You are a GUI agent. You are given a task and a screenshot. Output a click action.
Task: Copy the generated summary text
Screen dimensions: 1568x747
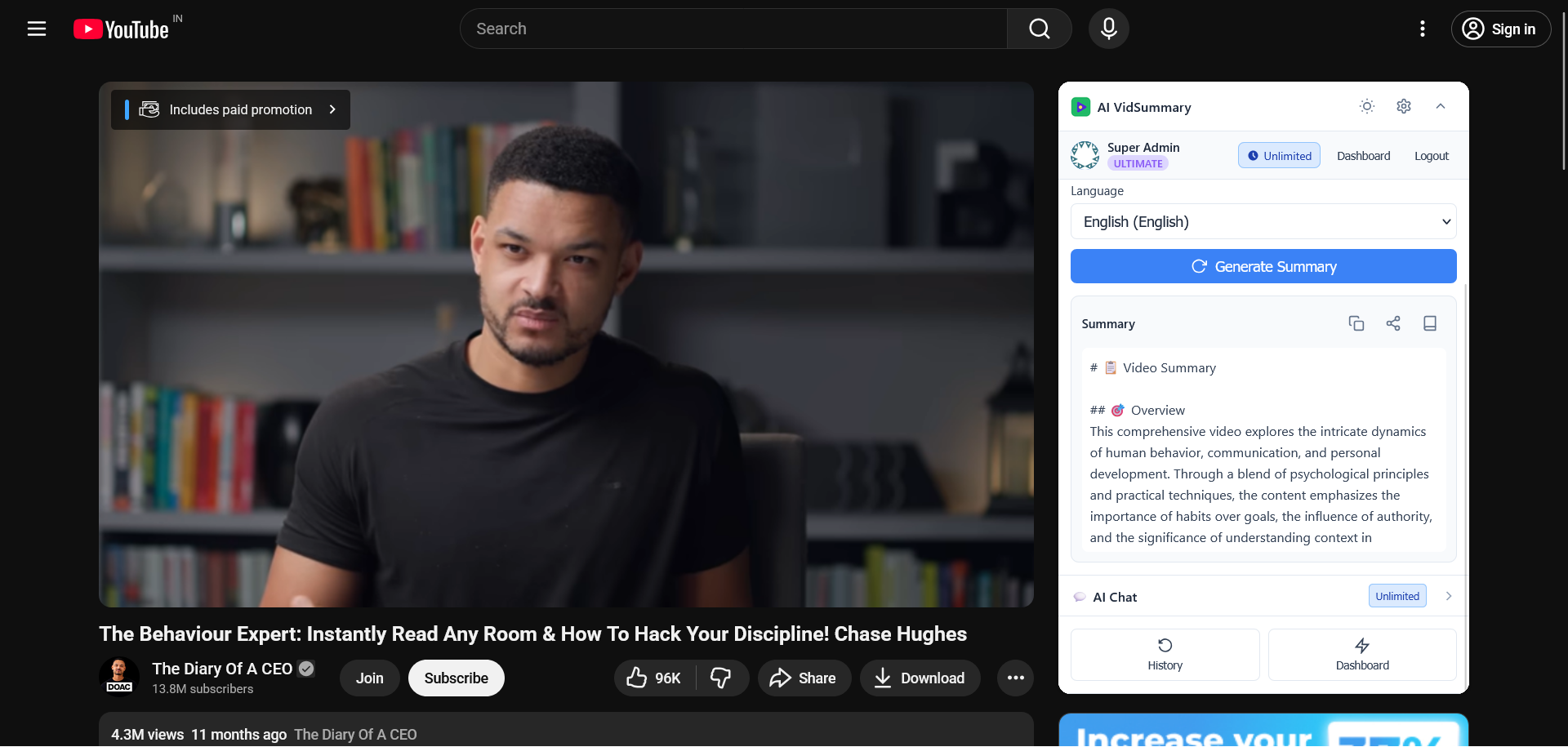point(1356,323)
